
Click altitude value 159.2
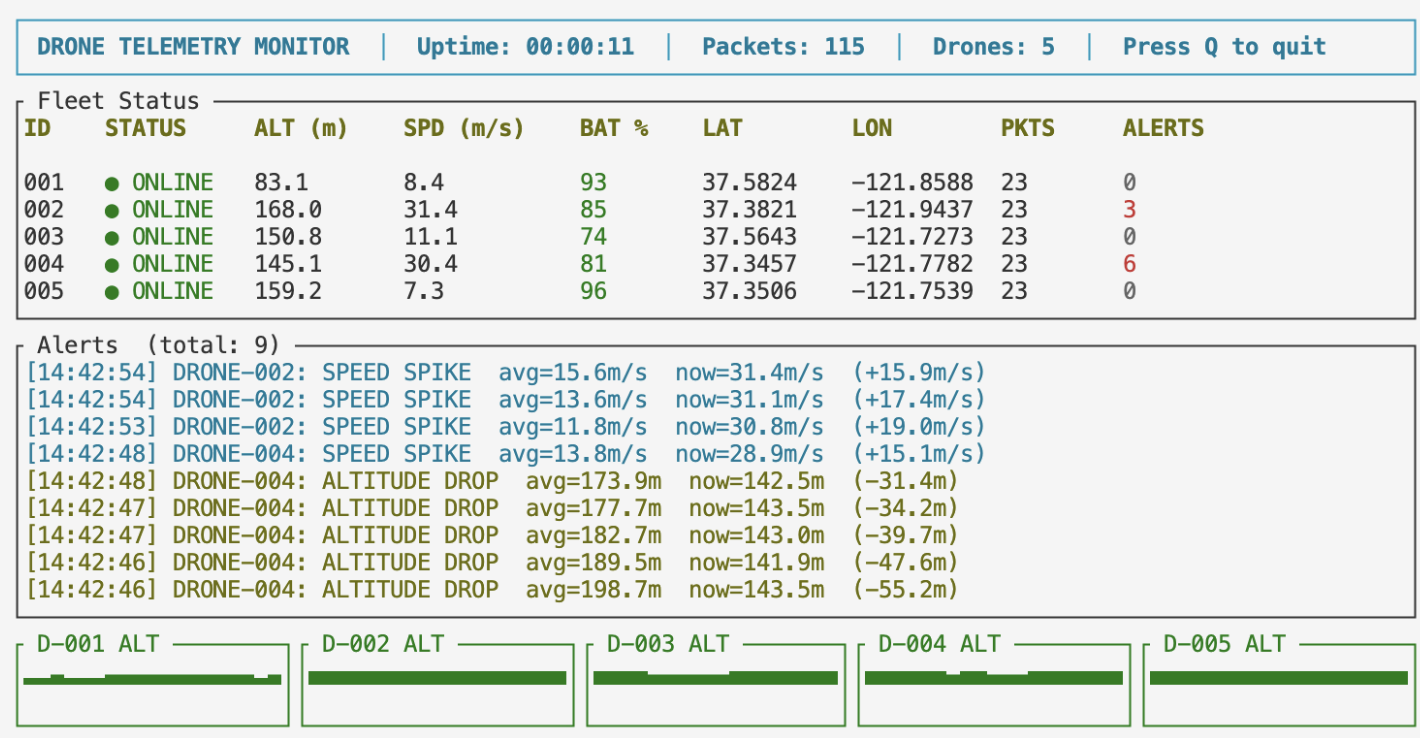288,291
